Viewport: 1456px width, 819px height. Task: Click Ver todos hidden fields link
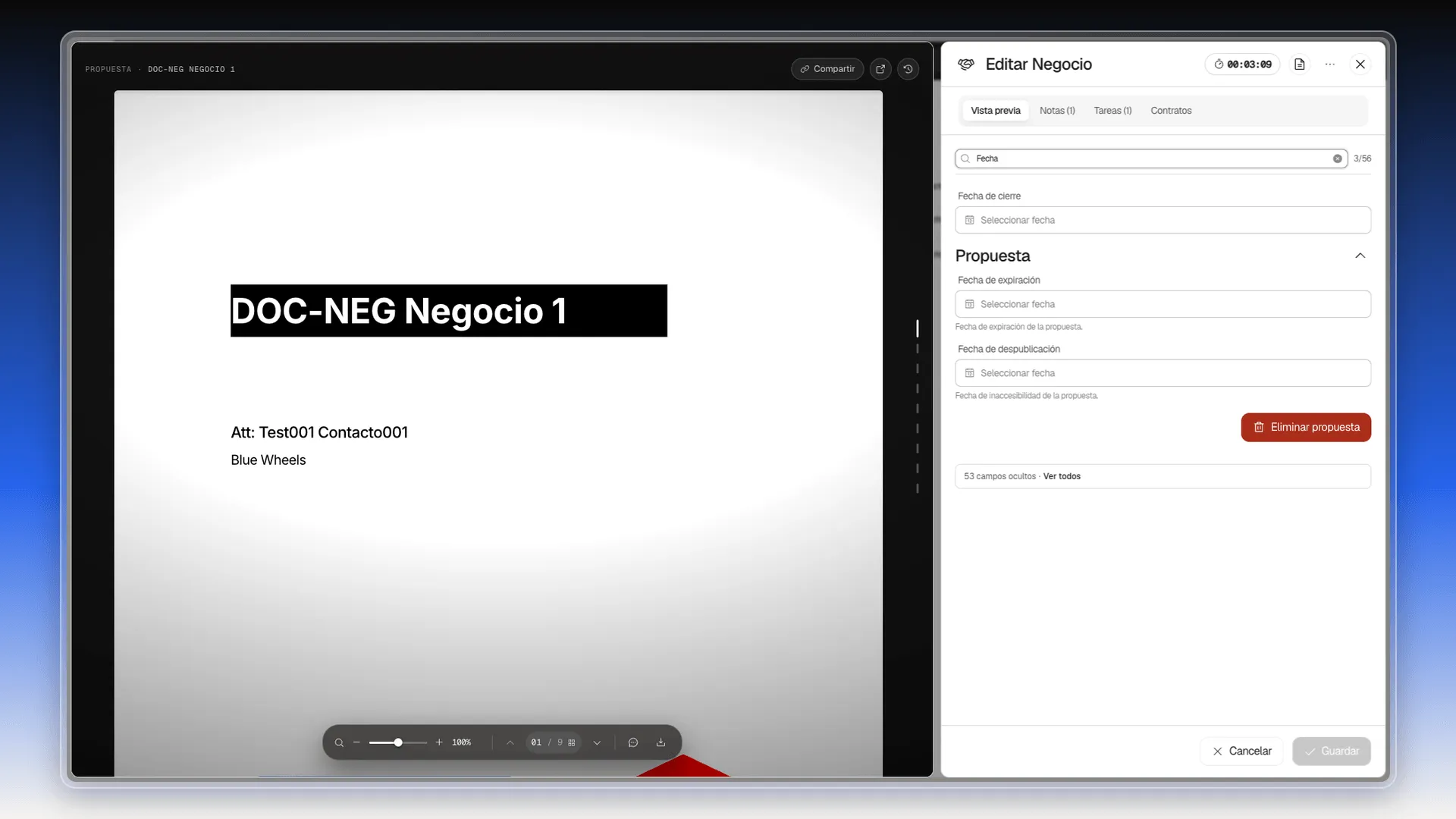[1062, 476]
